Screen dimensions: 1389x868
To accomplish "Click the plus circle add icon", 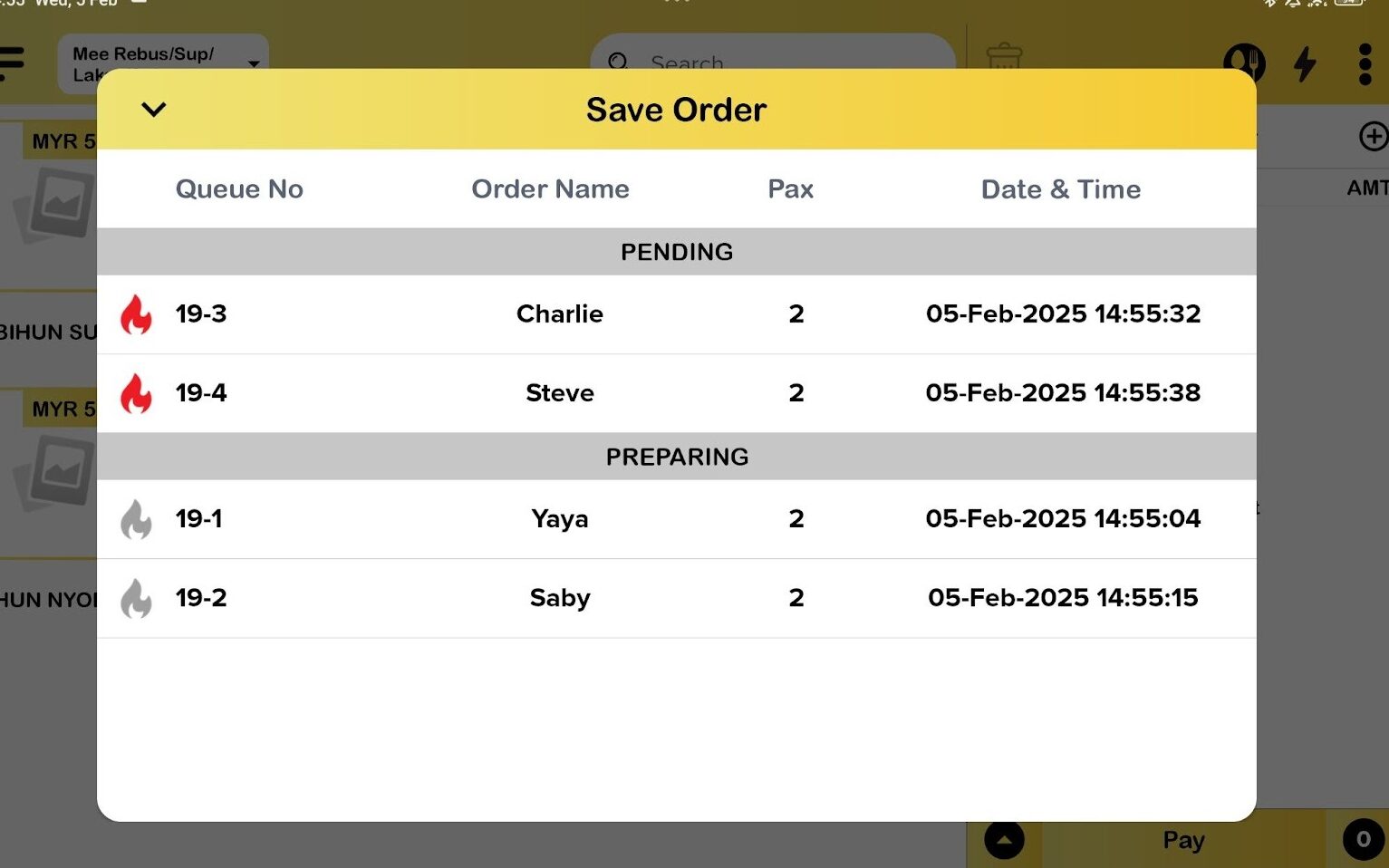I will tap(1374, 137).
